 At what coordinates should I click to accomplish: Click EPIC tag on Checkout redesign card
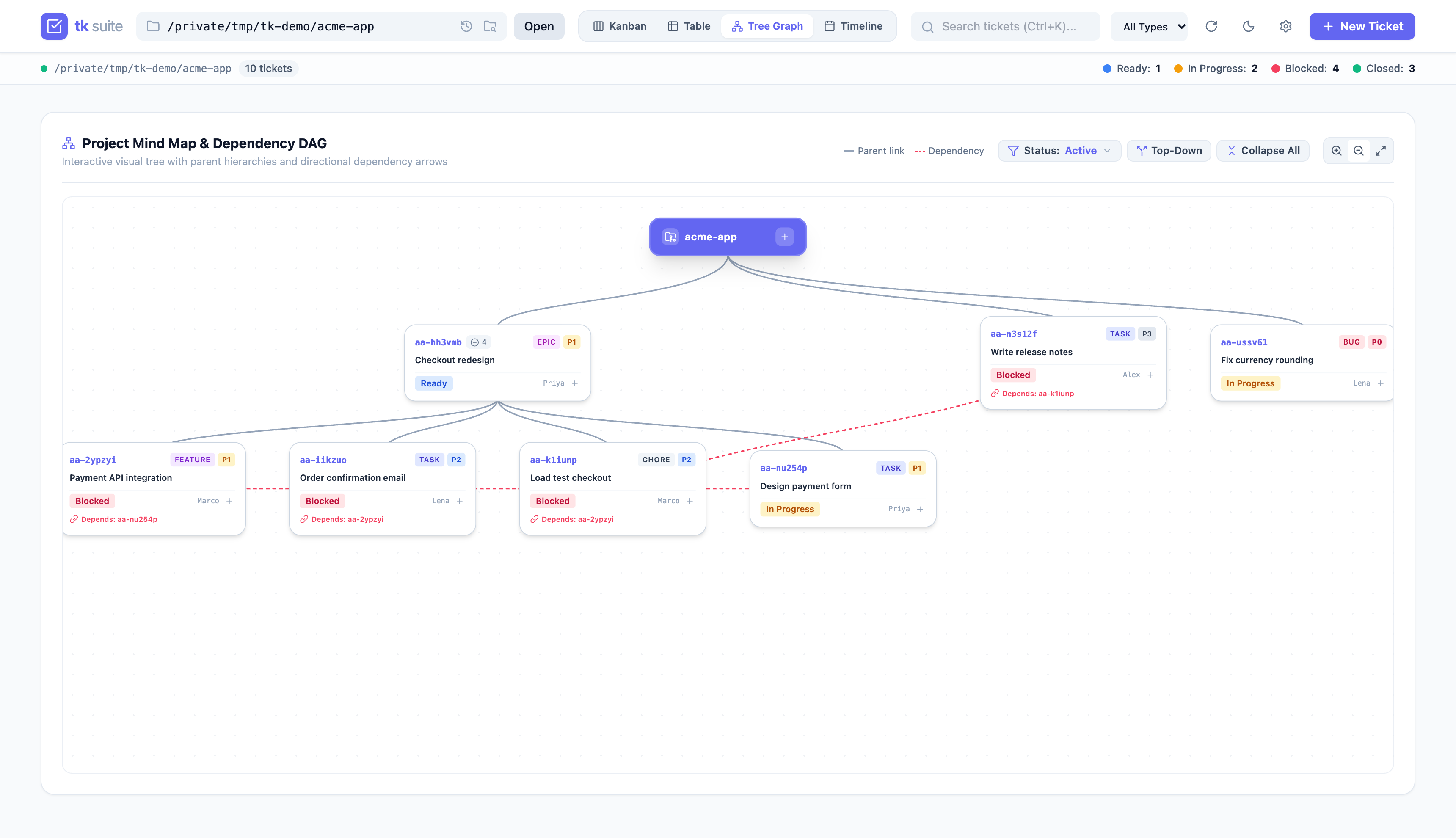tap(546, 342)
